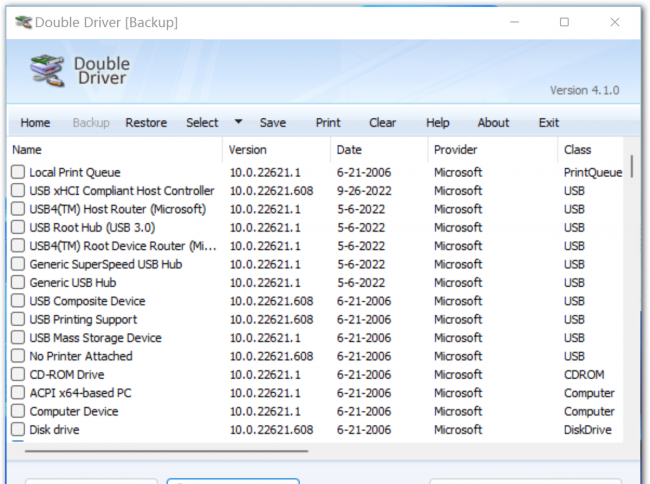This screenshot has height=484, width=650.
Task: Click the Double Driver logo icon in banner
Action: click(47, 70)
